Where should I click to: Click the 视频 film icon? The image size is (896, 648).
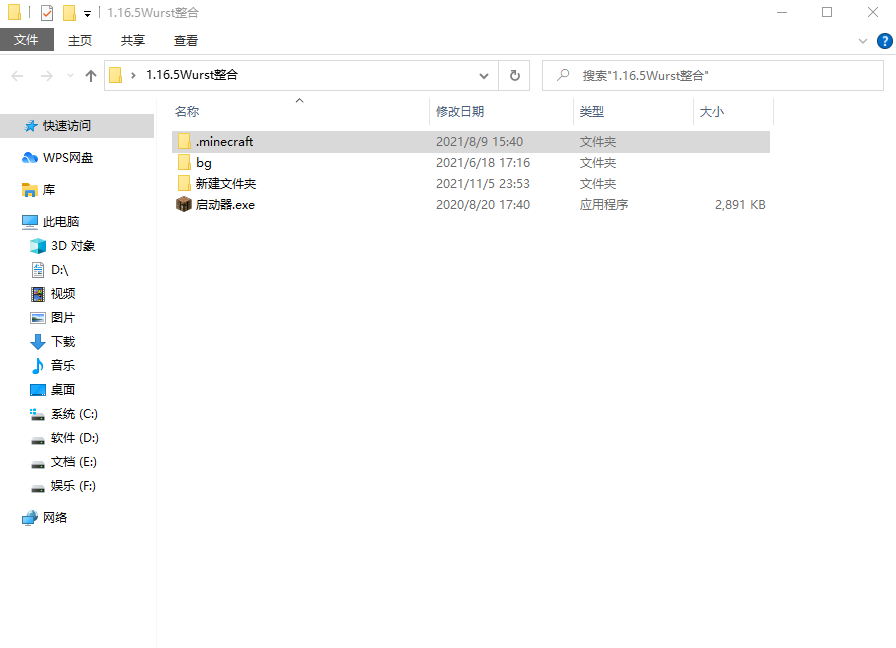[x=38, y=294]
